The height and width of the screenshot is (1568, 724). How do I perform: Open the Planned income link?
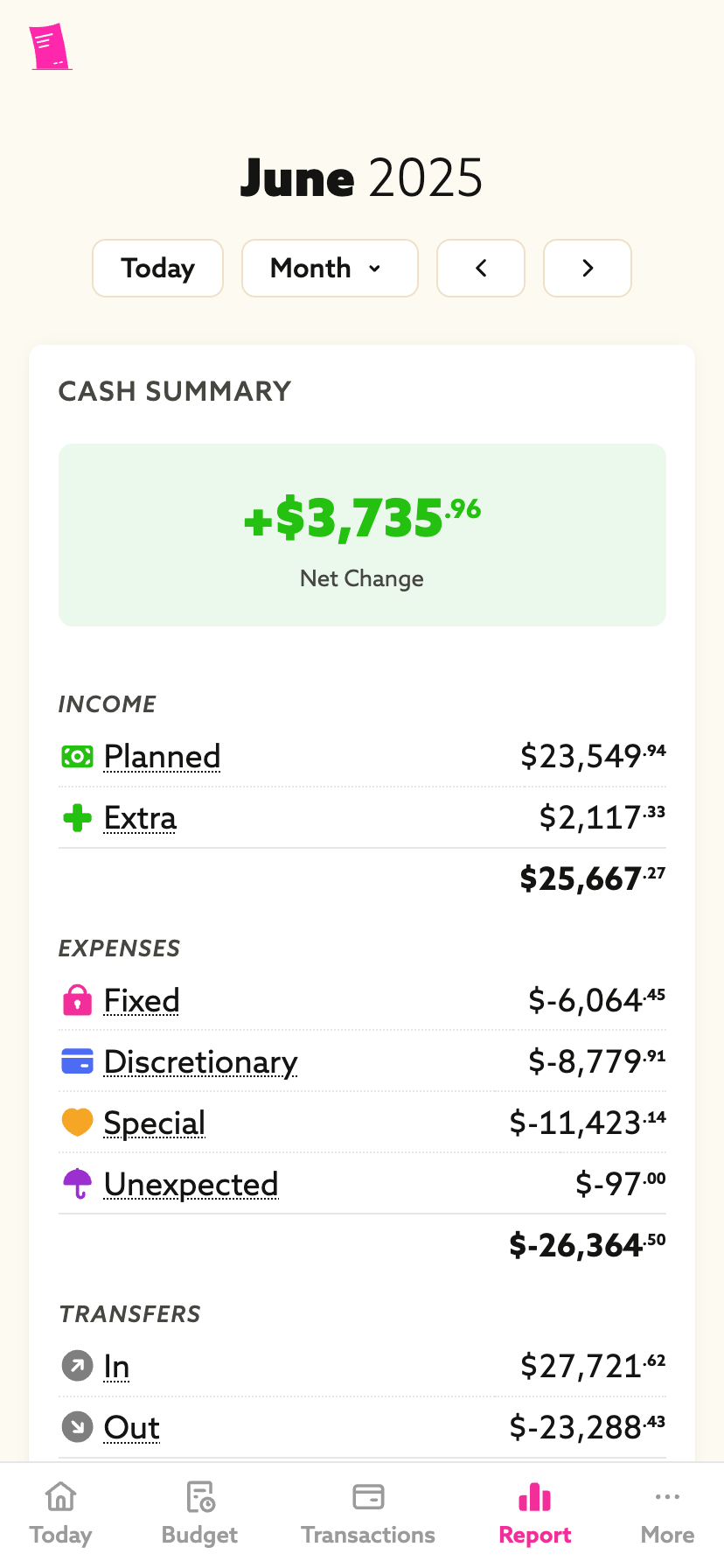point(162,757)
